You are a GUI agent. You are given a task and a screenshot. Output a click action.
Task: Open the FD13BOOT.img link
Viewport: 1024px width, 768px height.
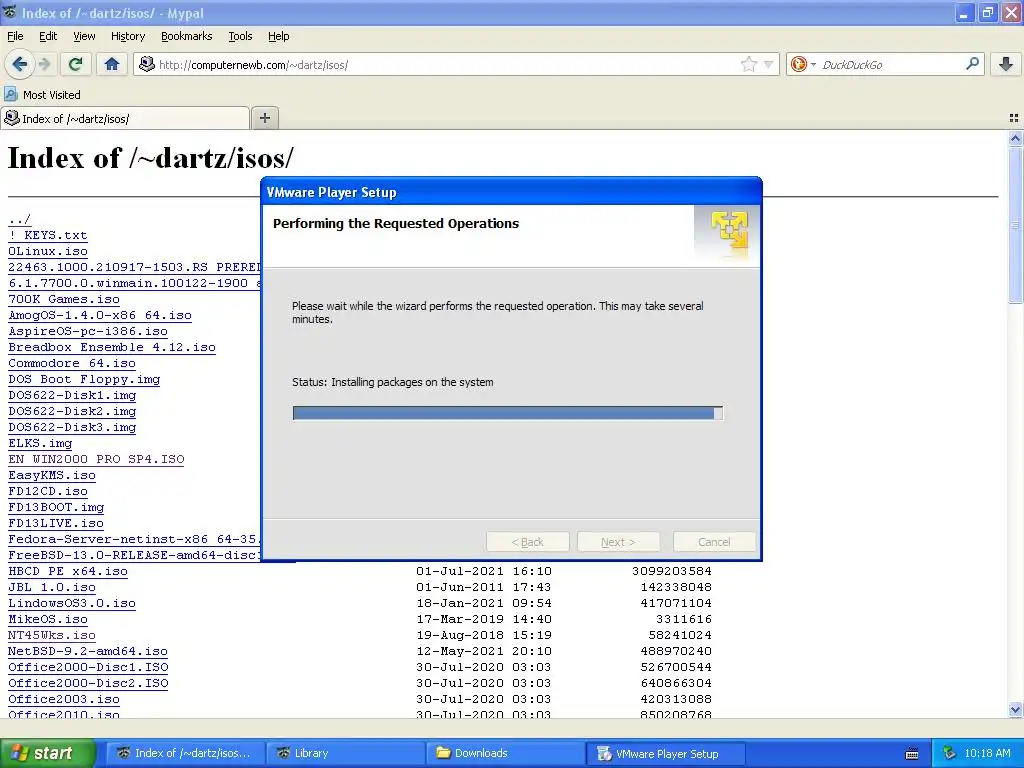(x=56, y=507)
